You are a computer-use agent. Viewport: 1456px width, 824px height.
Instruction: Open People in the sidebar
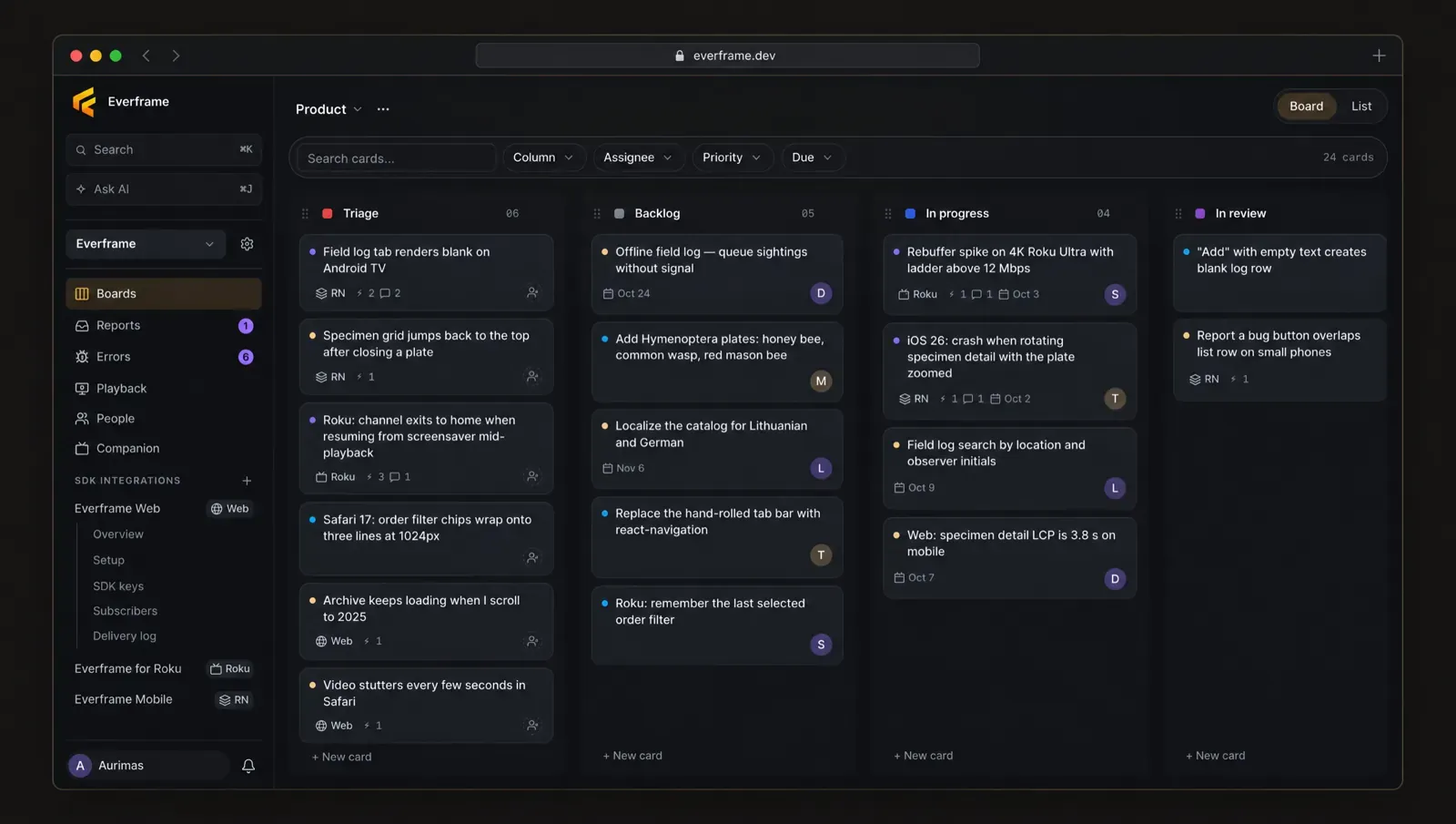(164, 419)
